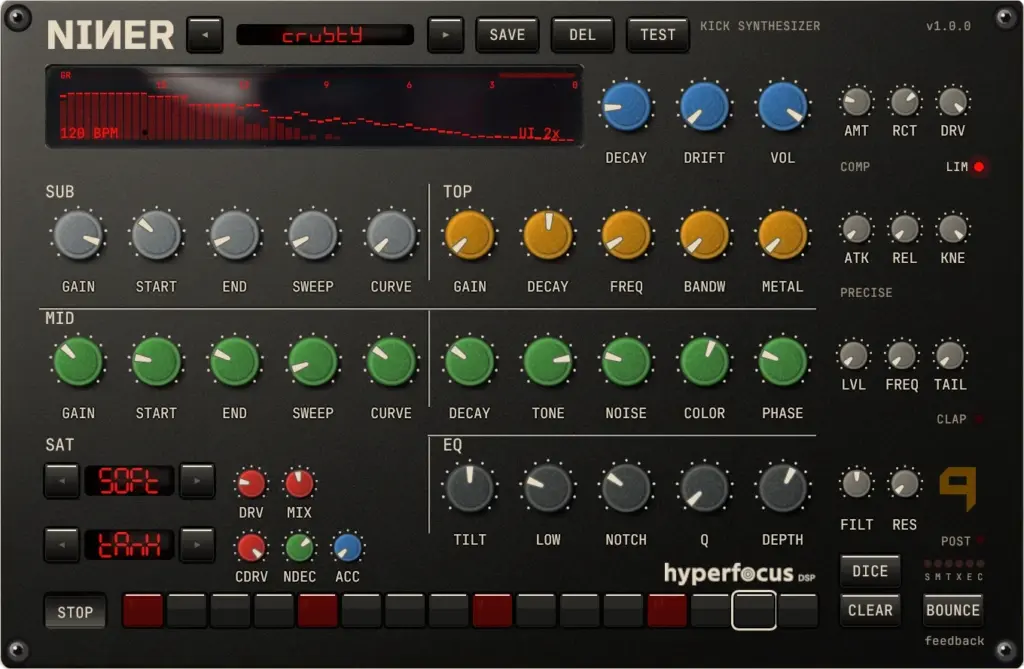The image size is (1024, 669).
Task: Select previous saturation type left of SOFt
Action: click(61, 481)
